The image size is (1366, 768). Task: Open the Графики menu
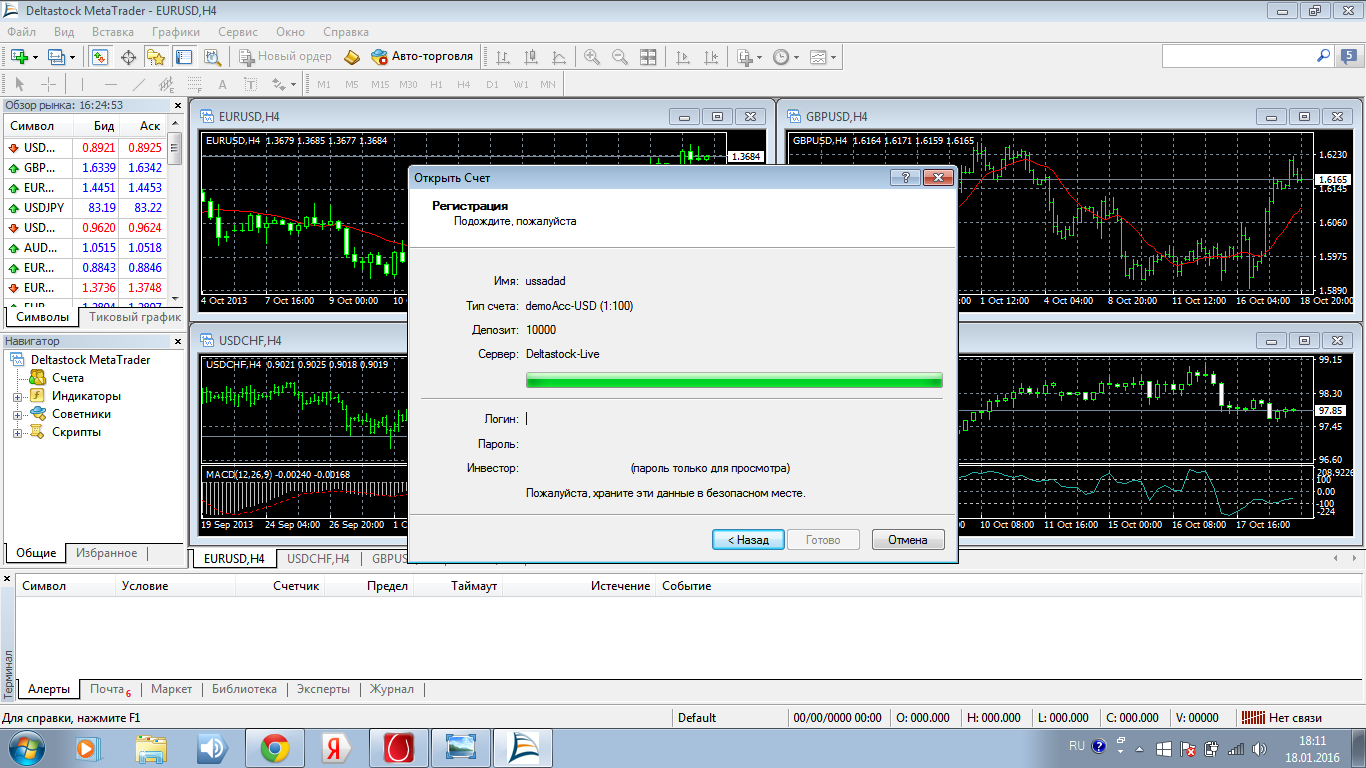point(176,32)
